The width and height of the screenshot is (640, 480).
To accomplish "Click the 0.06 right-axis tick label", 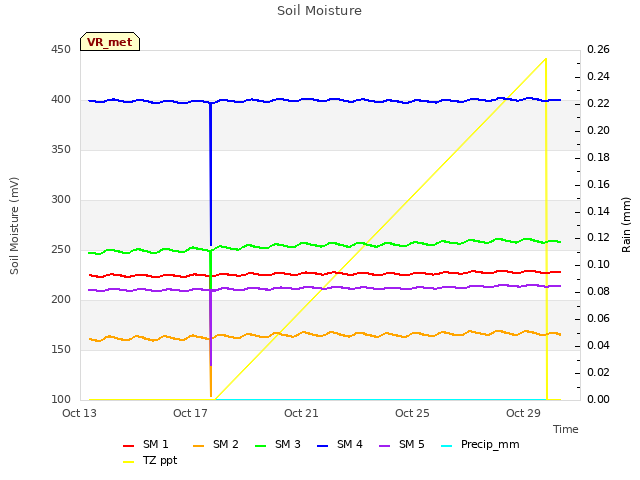I will tap(598, 318).
